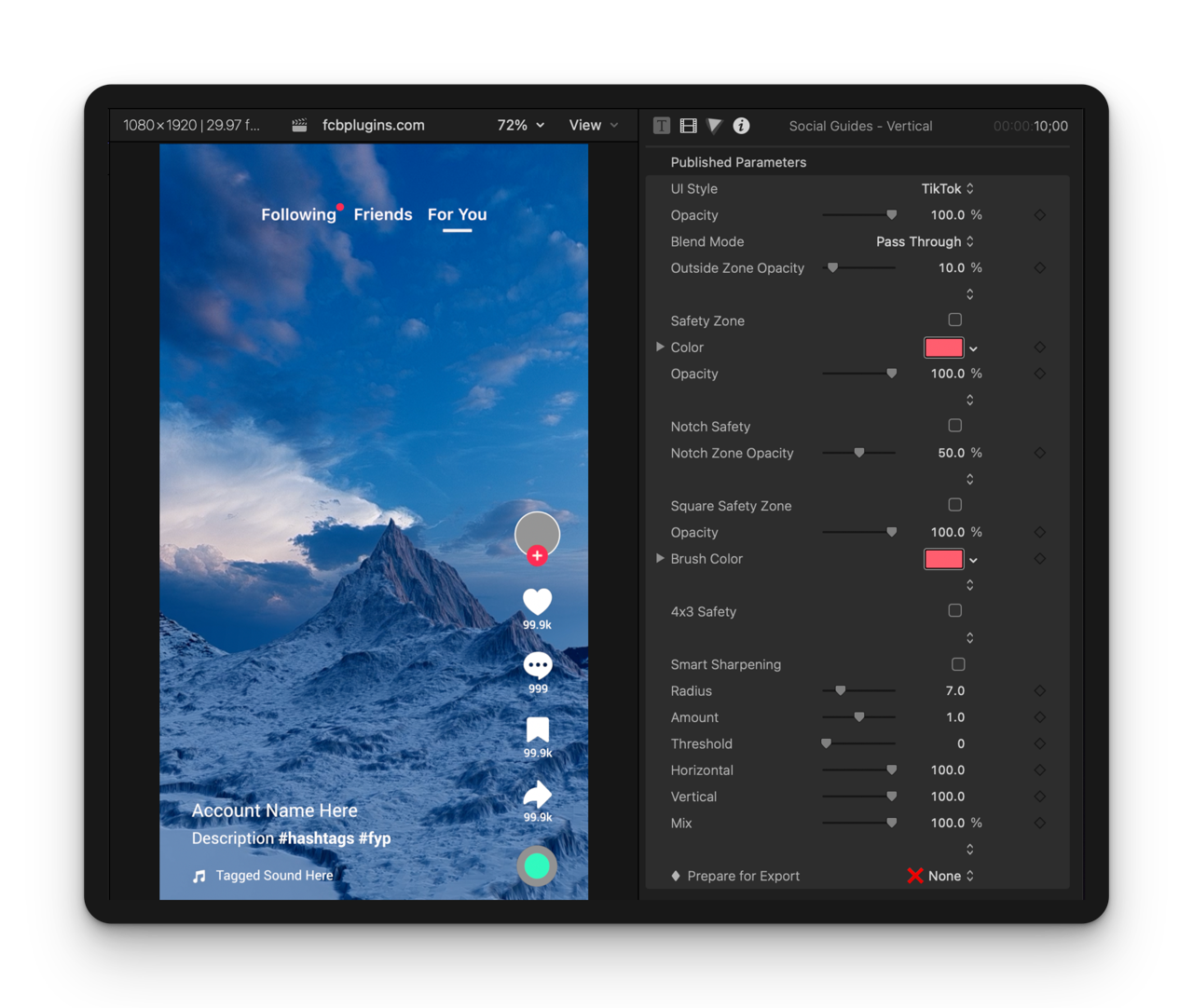This screenshot has height=1008, width=1193.
Task: Click the red X icon by Prepare for Export
Action: 915,876
